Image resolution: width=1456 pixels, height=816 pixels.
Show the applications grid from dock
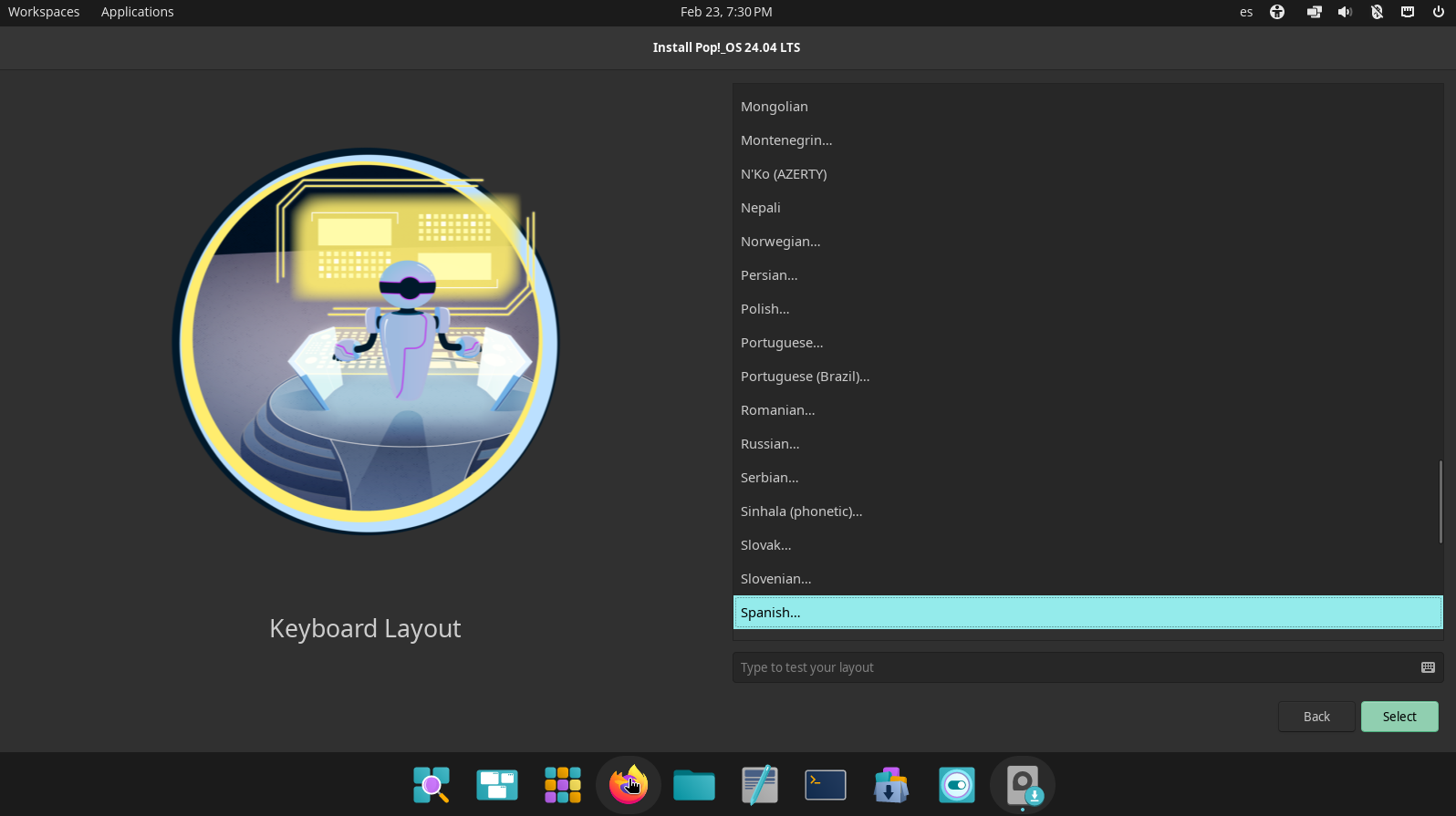coord(562,784)
